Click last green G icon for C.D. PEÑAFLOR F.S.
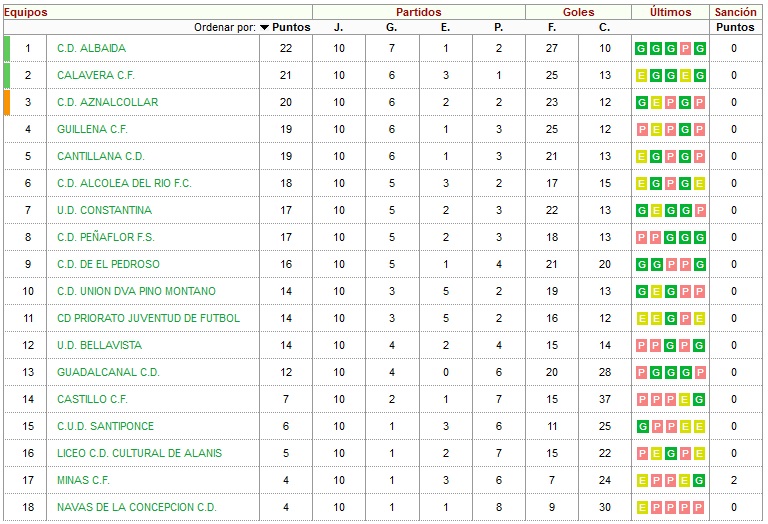The image size is (768, 524). click(x=700, y=238)
